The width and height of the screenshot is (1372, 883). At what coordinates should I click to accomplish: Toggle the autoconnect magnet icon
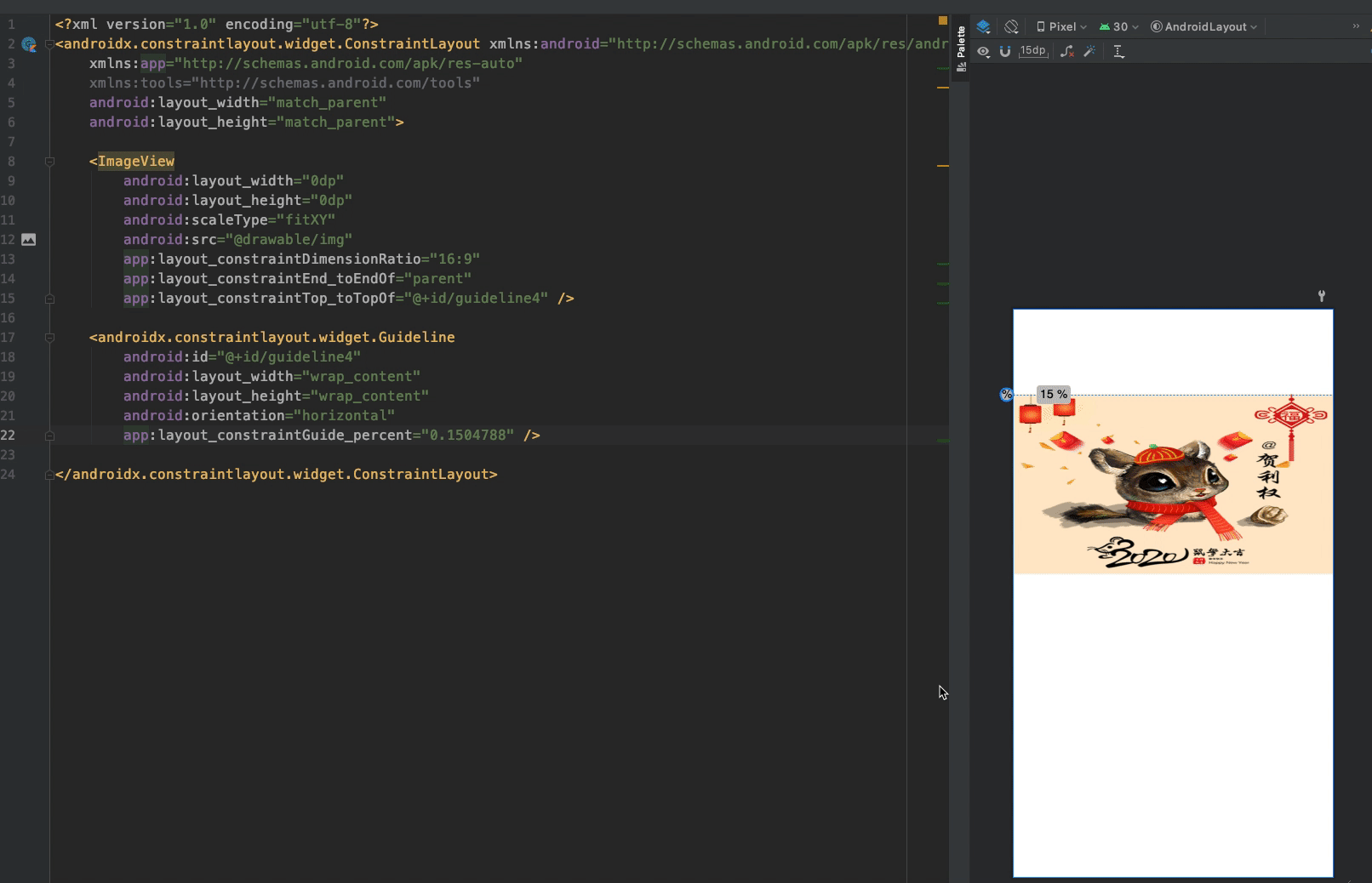[1005, 51]
